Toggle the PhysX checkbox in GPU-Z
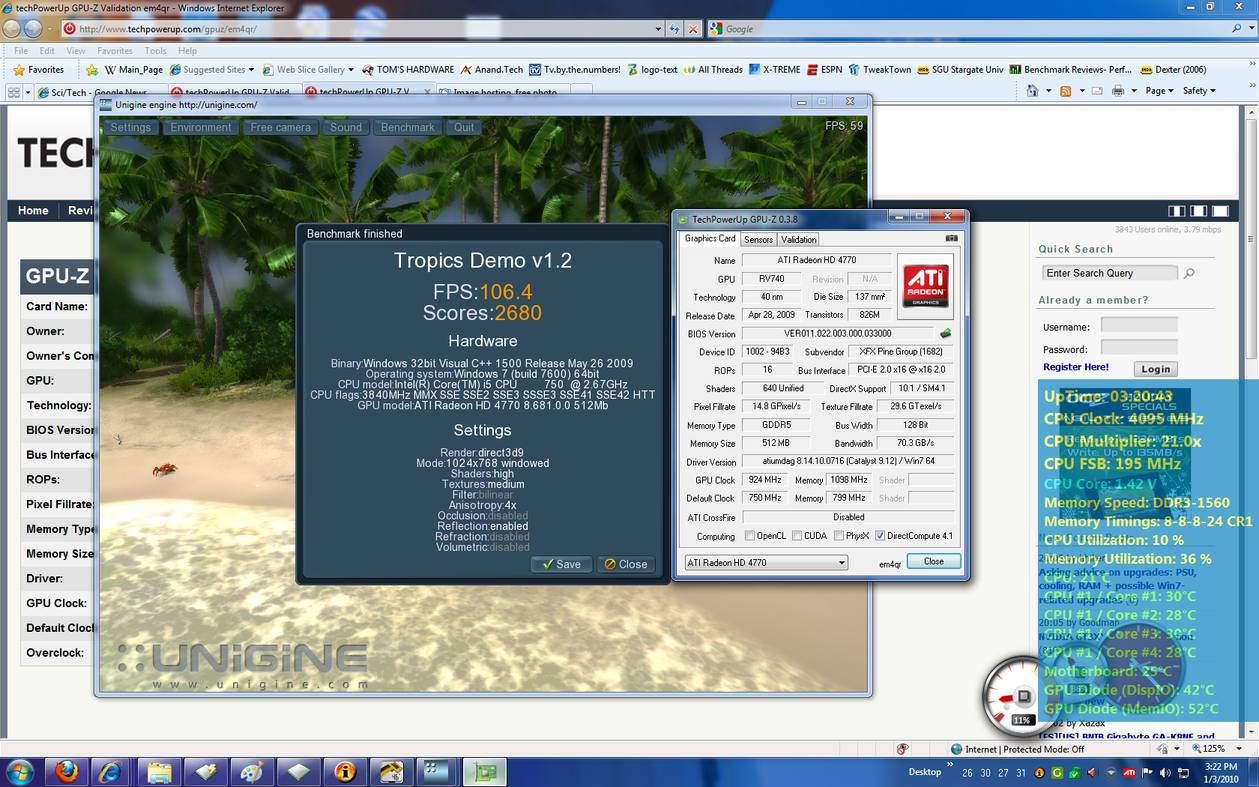Screen dimensions: 1259x787 (839, 536)
